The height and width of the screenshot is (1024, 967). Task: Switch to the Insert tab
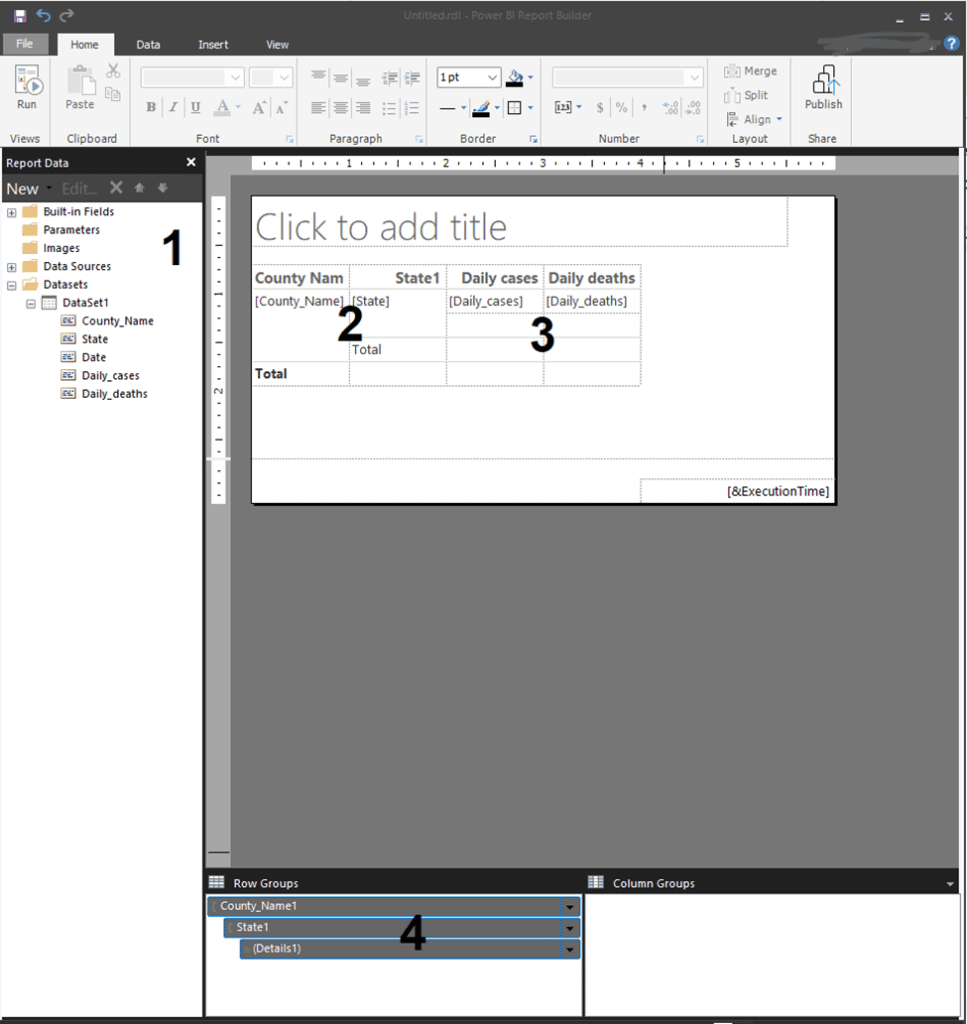[213, 44]
